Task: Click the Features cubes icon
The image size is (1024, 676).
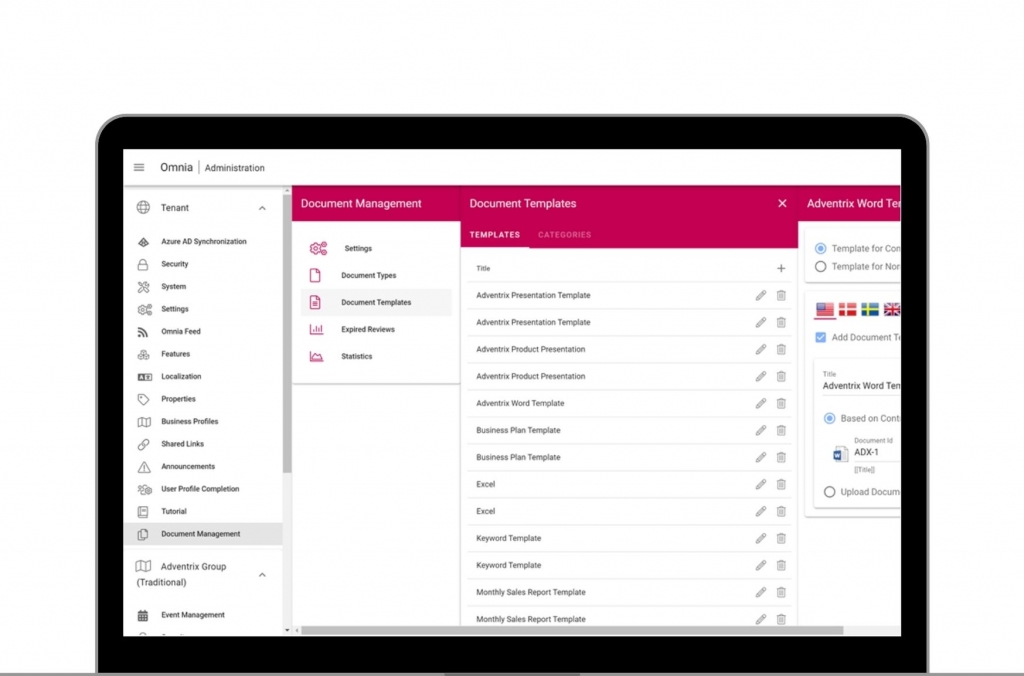Action: click(144, 354)
